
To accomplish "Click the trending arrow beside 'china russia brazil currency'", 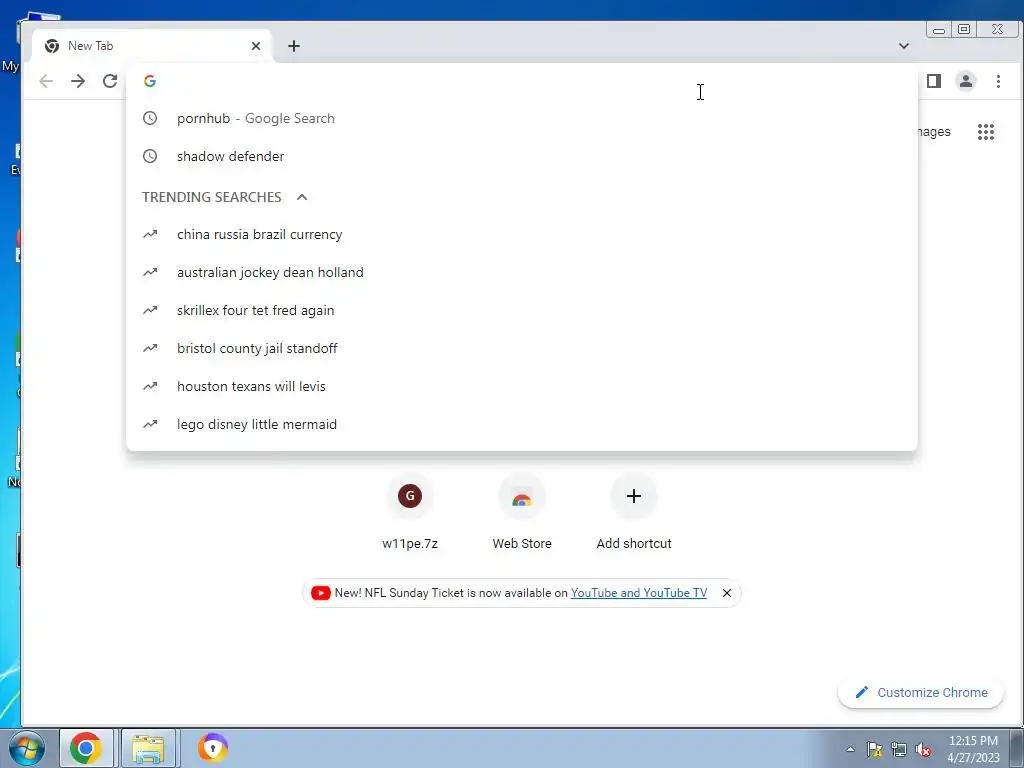I will (150, 234).
